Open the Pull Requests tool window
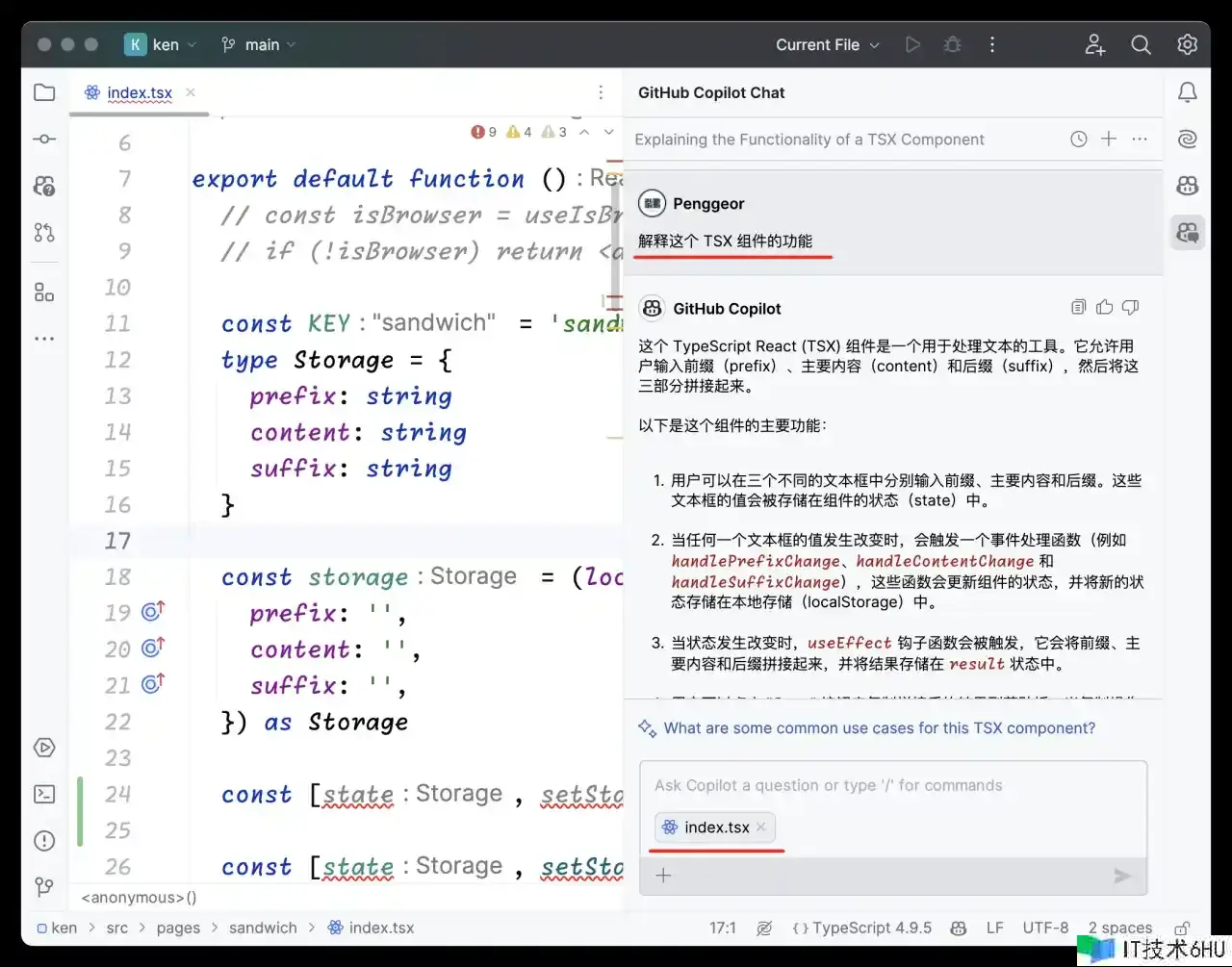This screenshot has width=1232, height=967. (x=44, y=232)
